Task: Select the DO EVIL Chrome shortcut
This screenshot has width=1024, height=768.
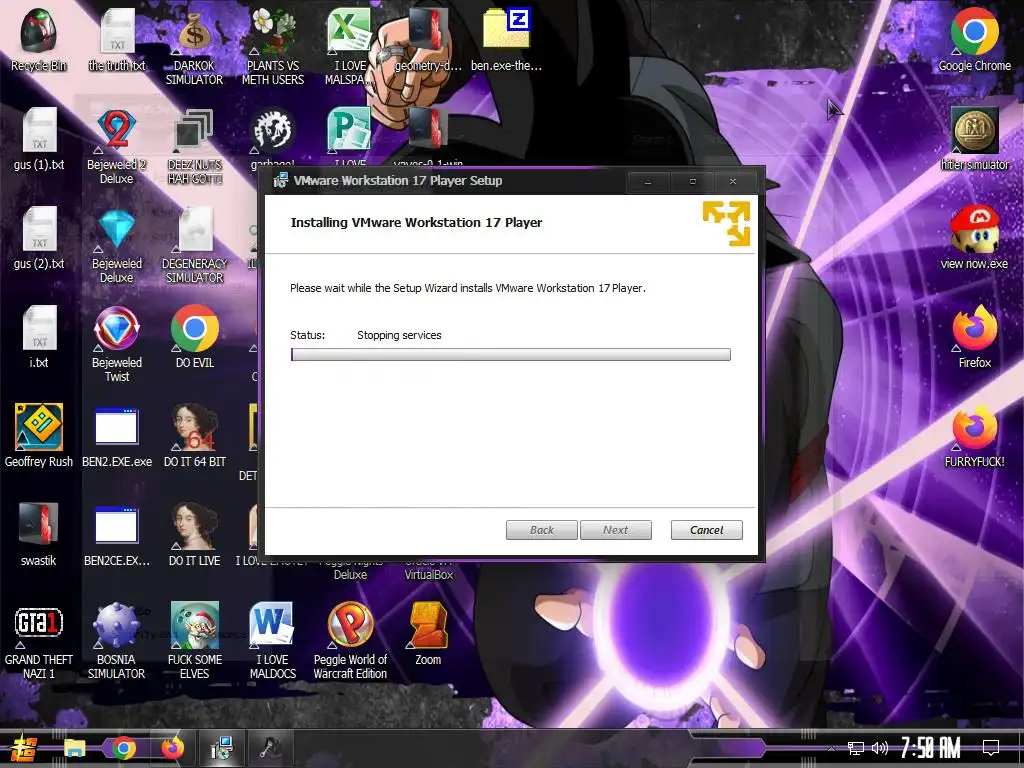Action: 195,337
